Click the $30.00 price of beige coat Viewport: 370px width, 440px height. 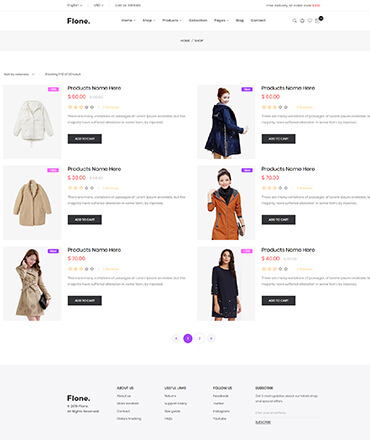[77, 178]
